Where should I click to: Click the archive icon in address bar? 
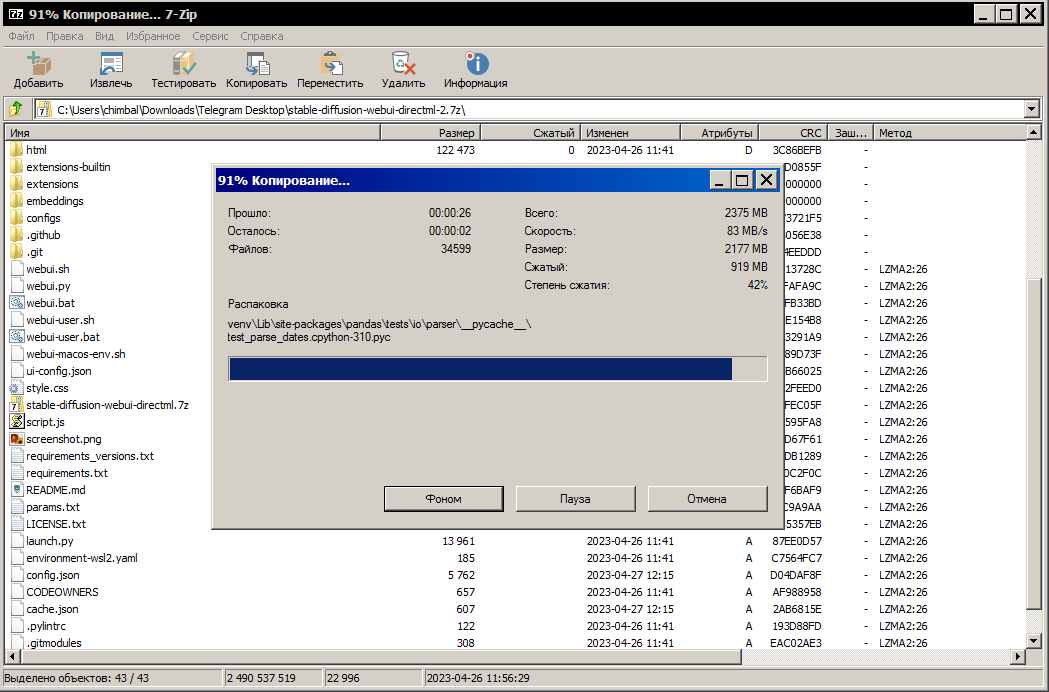pos(44,109)
